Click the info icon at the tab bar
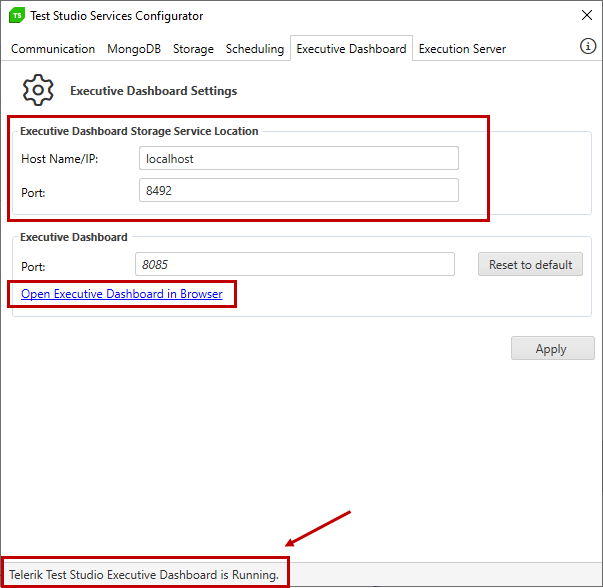The height and width of the screenshot is (588, 603). 587,46
